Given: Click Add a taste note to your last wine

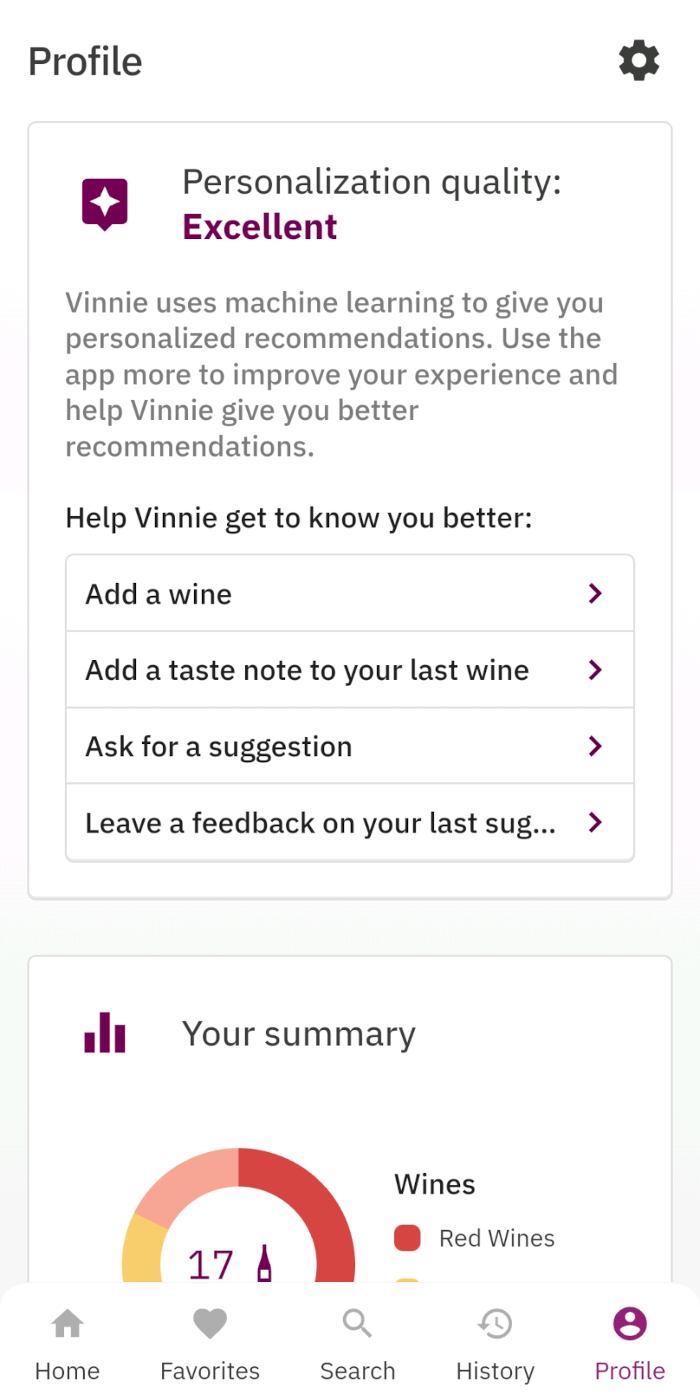Looking at the screenshot, I should click(303, 670).
